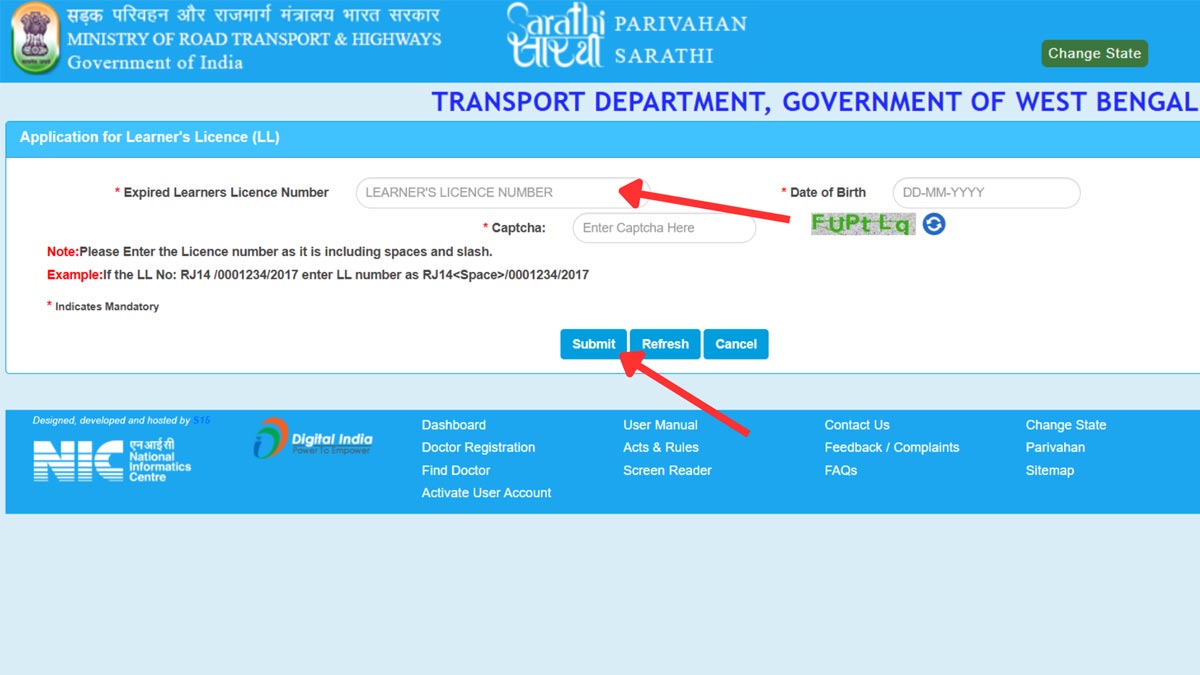Open the Dashboard link

pyautogui.click(x=453, y=424)
